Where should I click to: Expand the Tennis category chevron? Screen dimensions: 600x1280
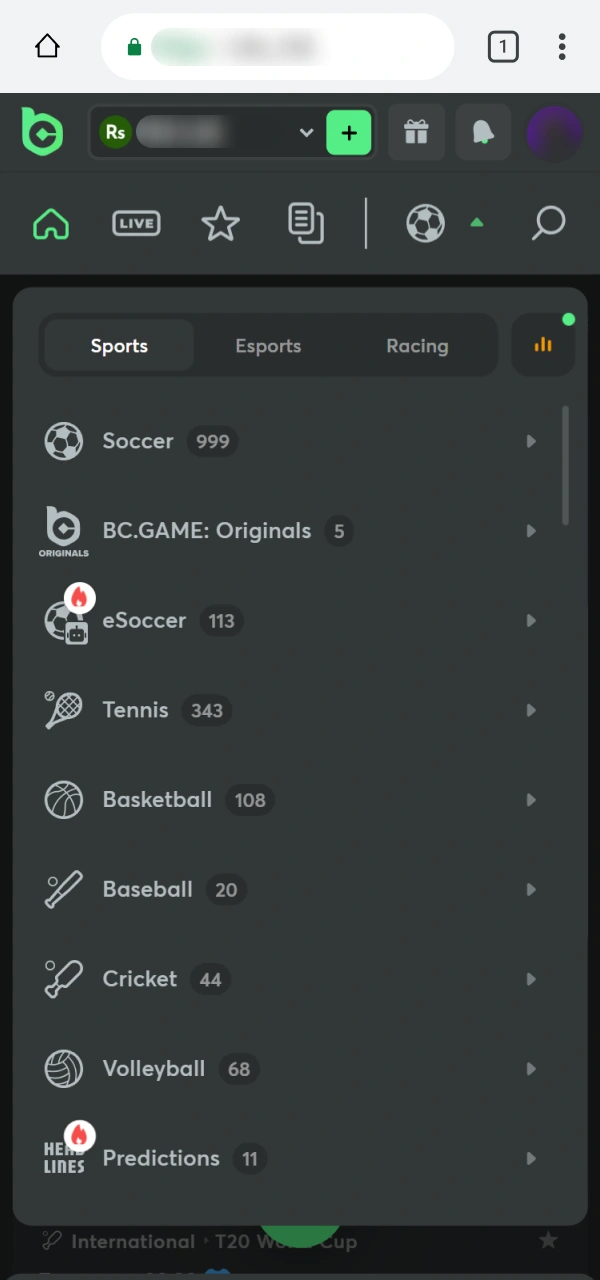[x=531, y=710]
